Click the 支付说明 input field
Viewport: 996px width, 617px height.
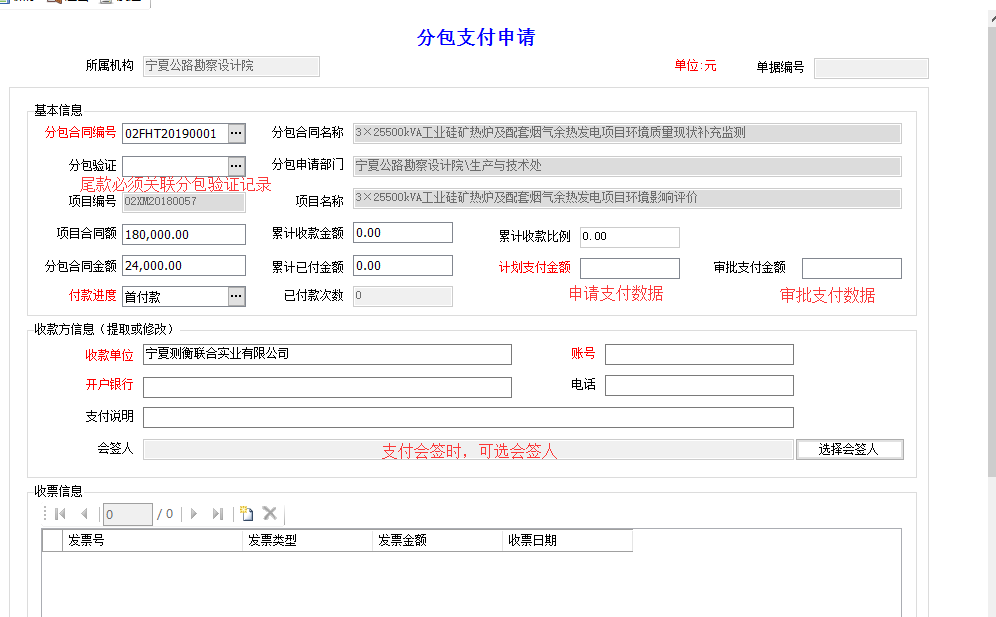[468, 417]
